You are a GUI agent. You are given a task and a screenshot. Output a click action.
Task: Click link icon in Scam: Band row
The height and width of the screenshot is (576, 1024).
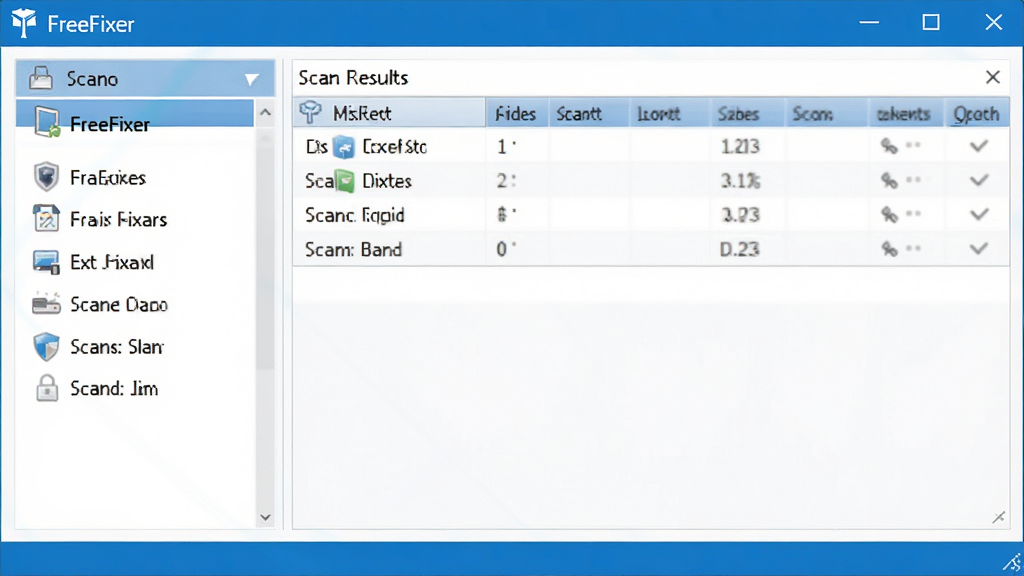(889, 249)
